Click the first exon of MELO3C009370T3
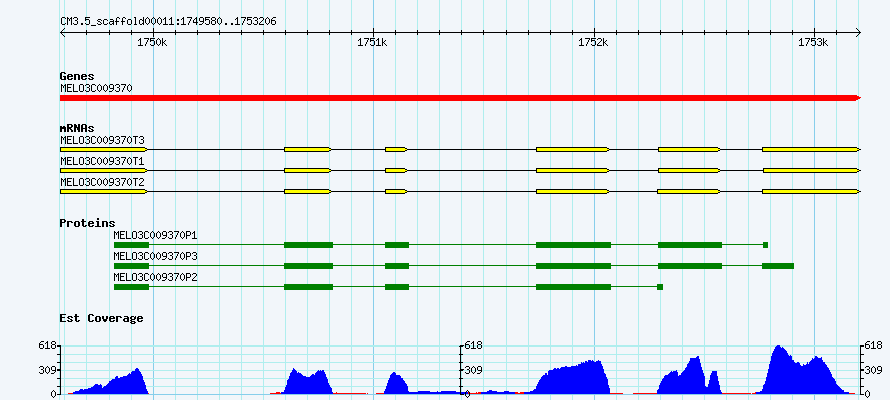Screen dimensions: 890x400 (104, 149)
